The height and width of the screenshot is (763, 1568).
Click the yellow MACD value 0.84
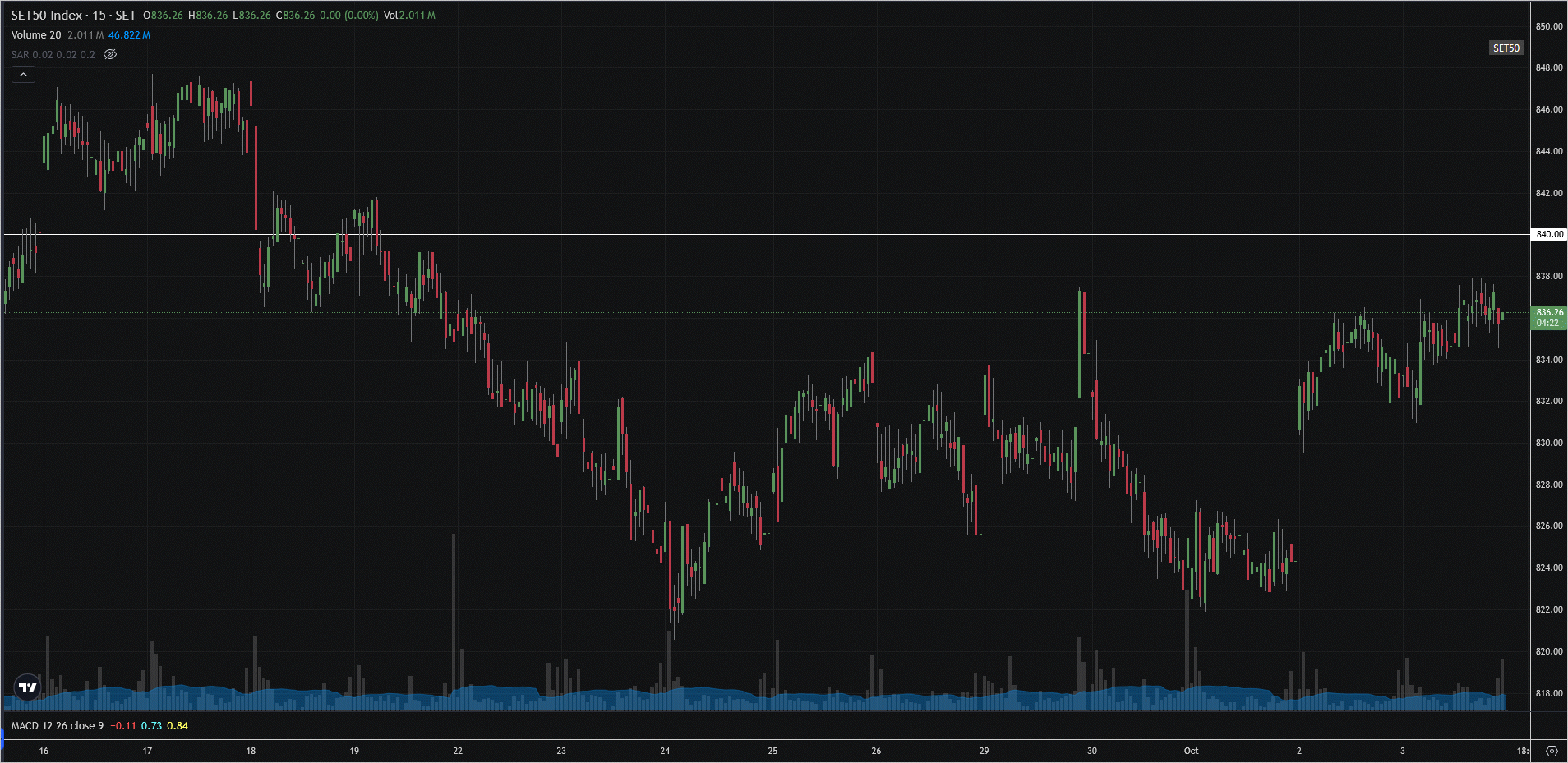178,726
